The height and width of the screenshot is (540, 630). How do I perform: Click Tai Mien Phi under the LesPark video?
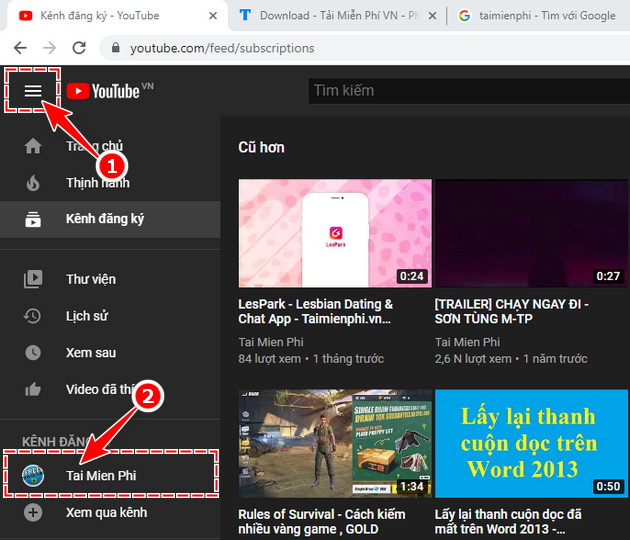271,342
